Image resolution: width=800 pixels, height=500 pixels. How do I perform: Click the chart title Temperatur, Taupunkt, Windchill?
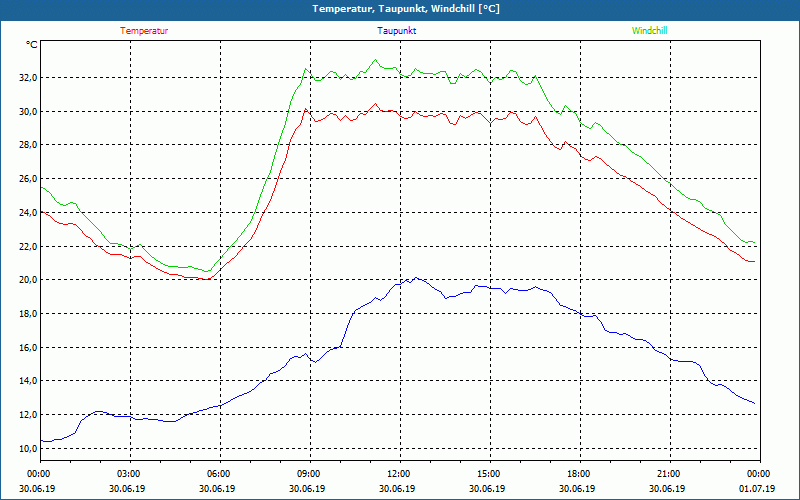pyautogui.click(x=406, y=9)
